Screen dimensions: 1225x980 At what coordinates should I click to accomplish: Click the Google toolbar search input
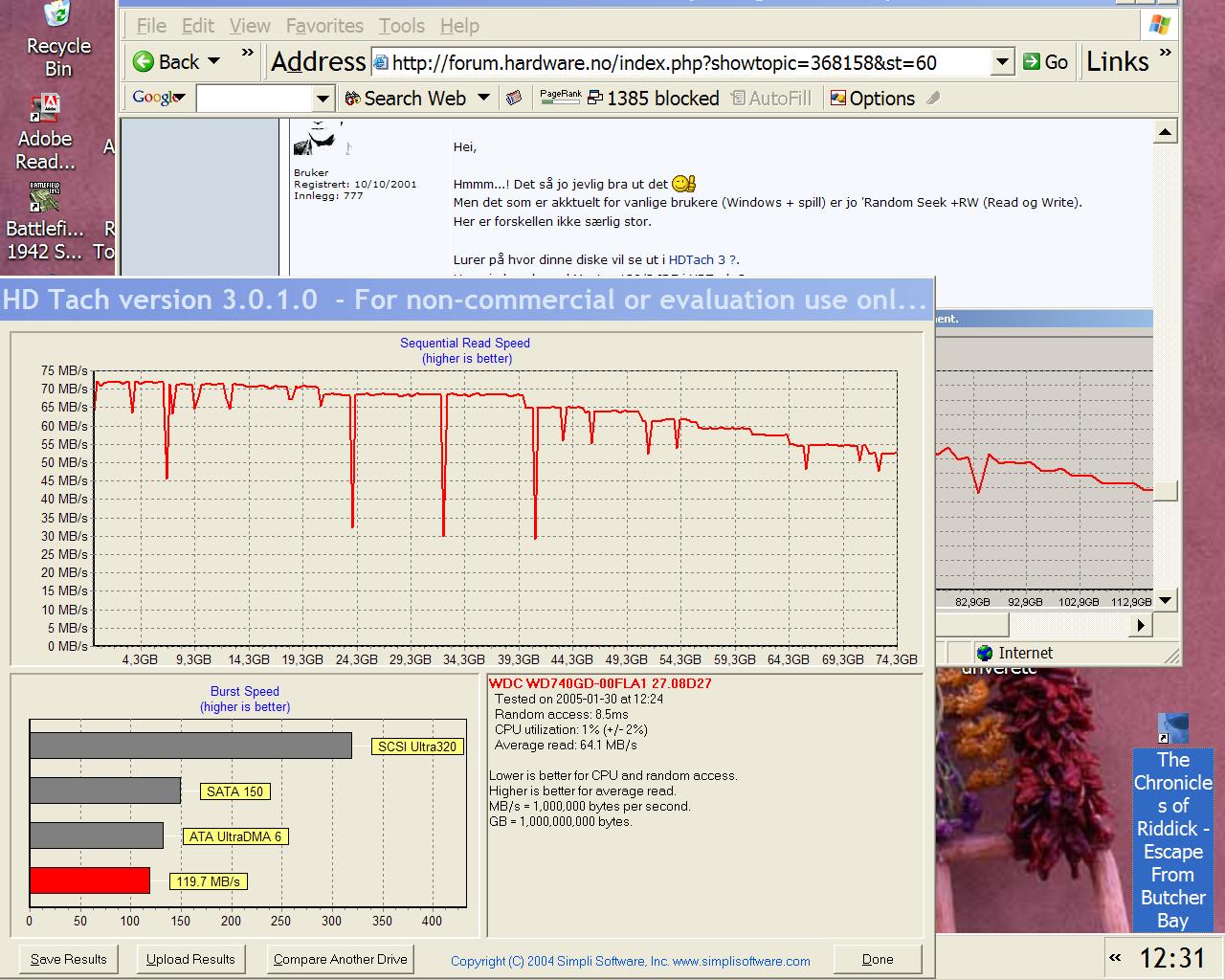pyautogui.click(x=255, y=99)
